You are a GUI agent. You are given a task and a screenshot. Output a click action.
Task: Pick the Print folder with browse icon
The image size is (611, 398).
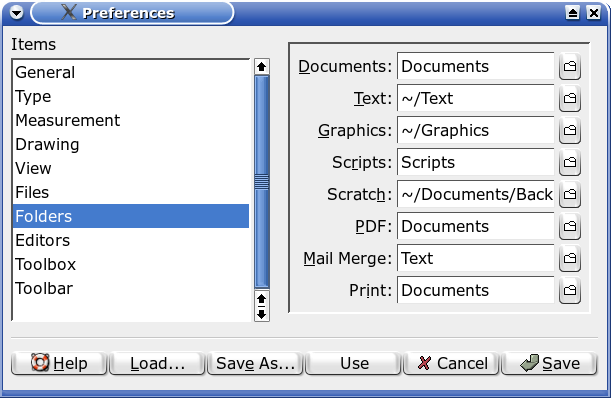coord(570,290)
